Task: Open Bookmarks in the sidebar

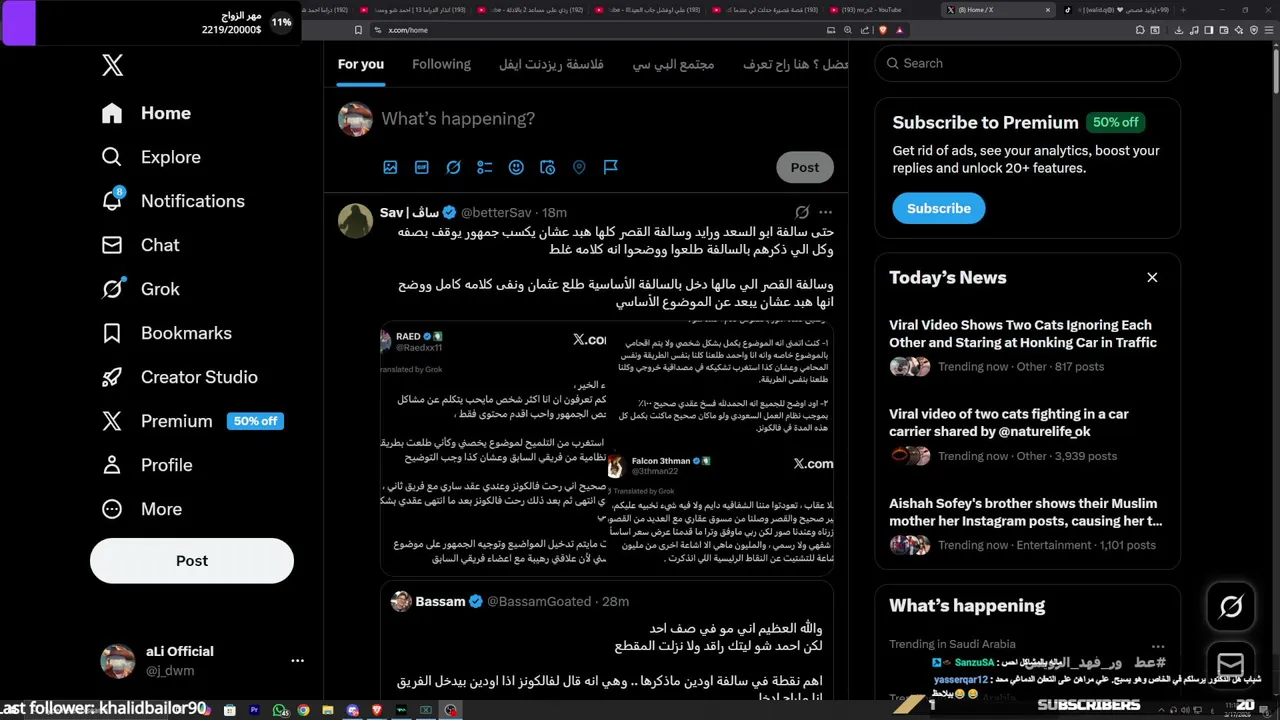Action: tap(166, 333)
